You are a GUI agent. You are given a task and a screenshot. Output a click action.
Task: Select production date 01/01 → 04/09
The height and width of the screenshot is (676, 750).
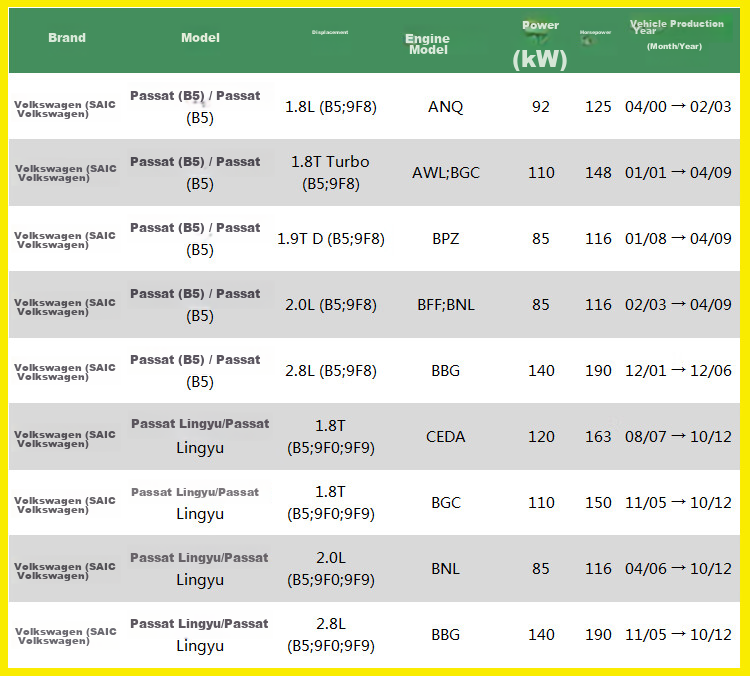point(678,172)
